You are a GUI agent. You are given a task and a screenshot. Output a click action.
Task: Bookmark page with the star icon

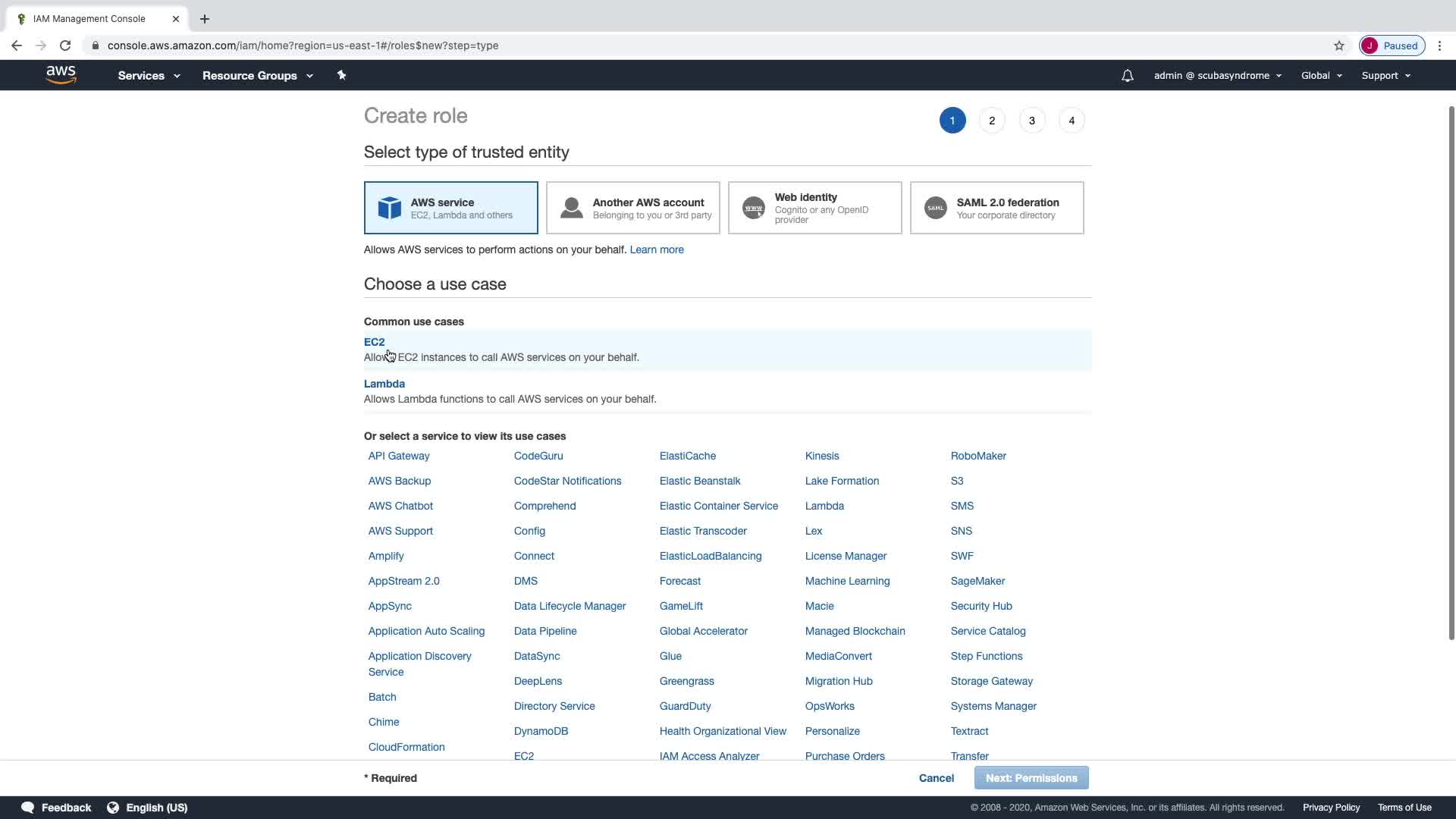[1338, 45]
